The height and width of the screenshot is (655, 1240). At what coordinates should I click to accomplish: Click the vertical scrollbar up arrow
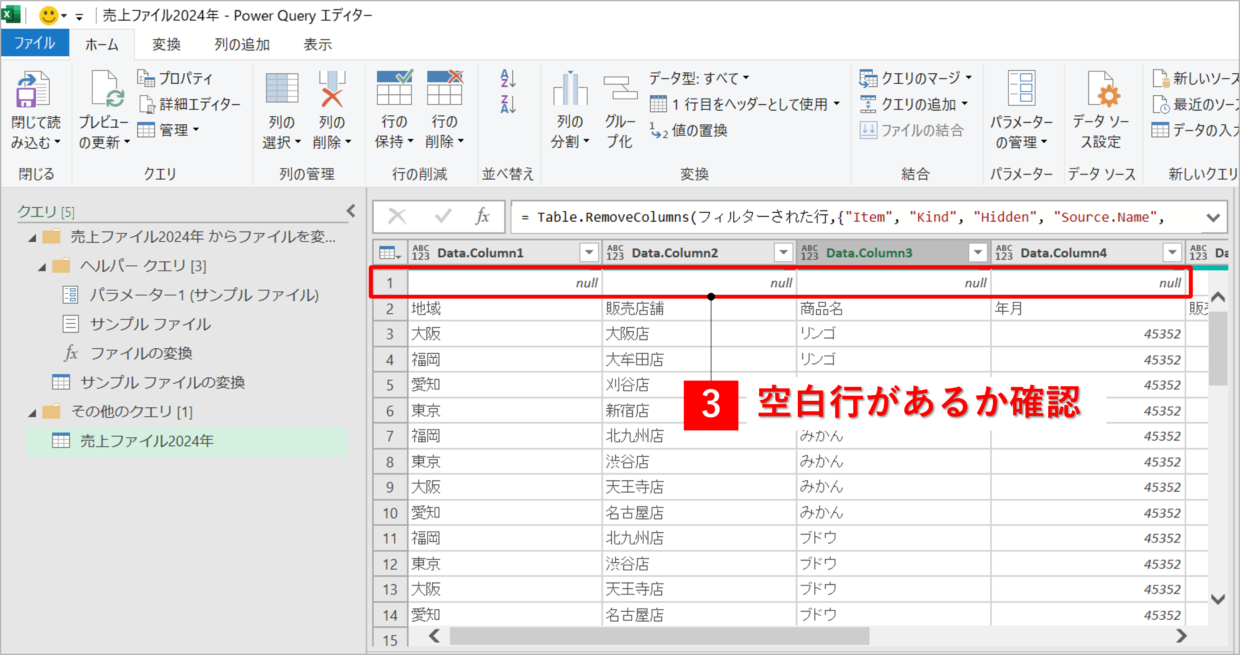(1218, 298)
